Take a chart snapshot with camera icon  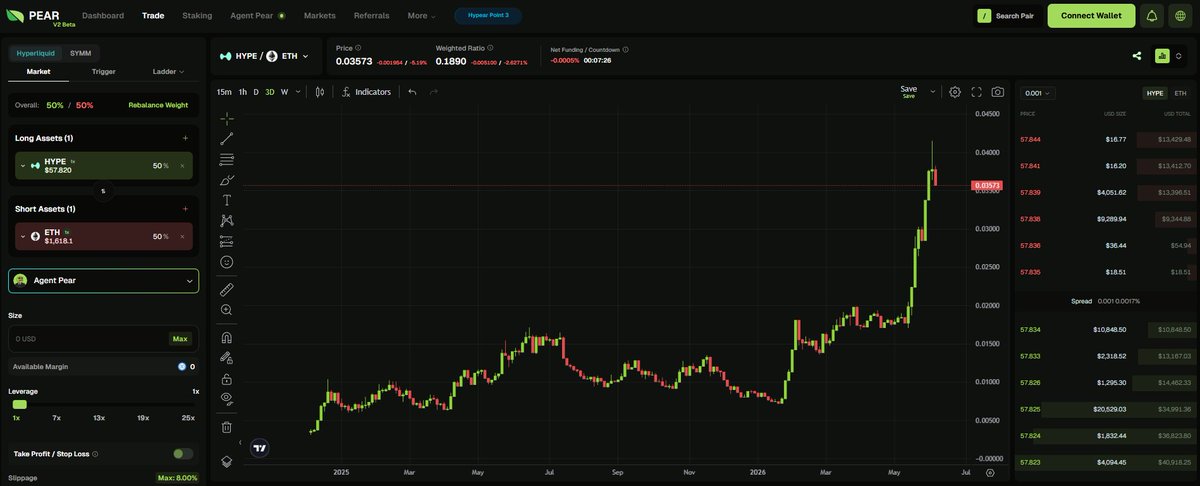[x=998, y=92]
